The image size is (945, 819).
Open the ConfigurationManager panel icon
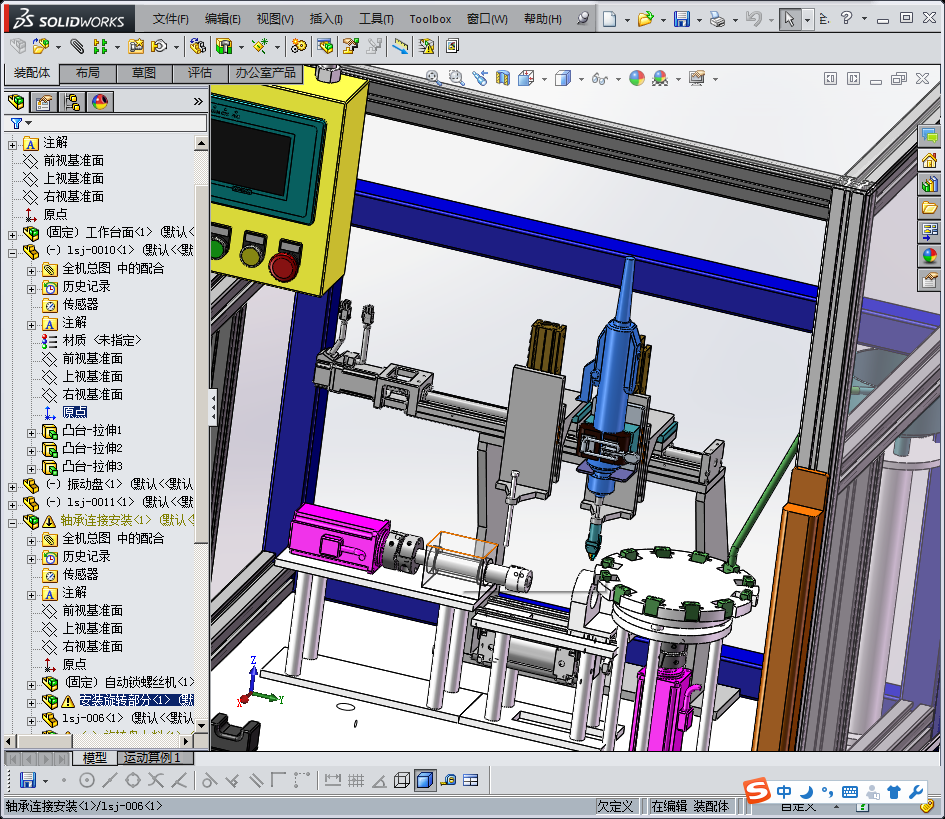click(x=72, y=101)
